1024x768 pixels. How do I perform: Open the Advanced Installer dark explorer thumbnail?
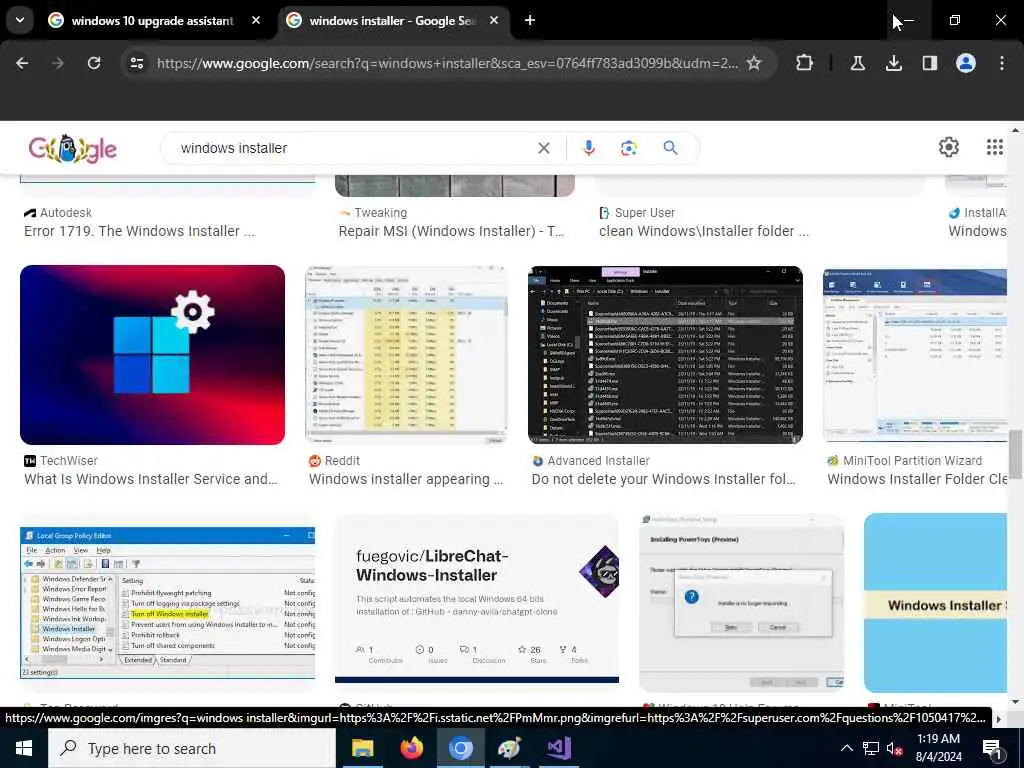665,355
